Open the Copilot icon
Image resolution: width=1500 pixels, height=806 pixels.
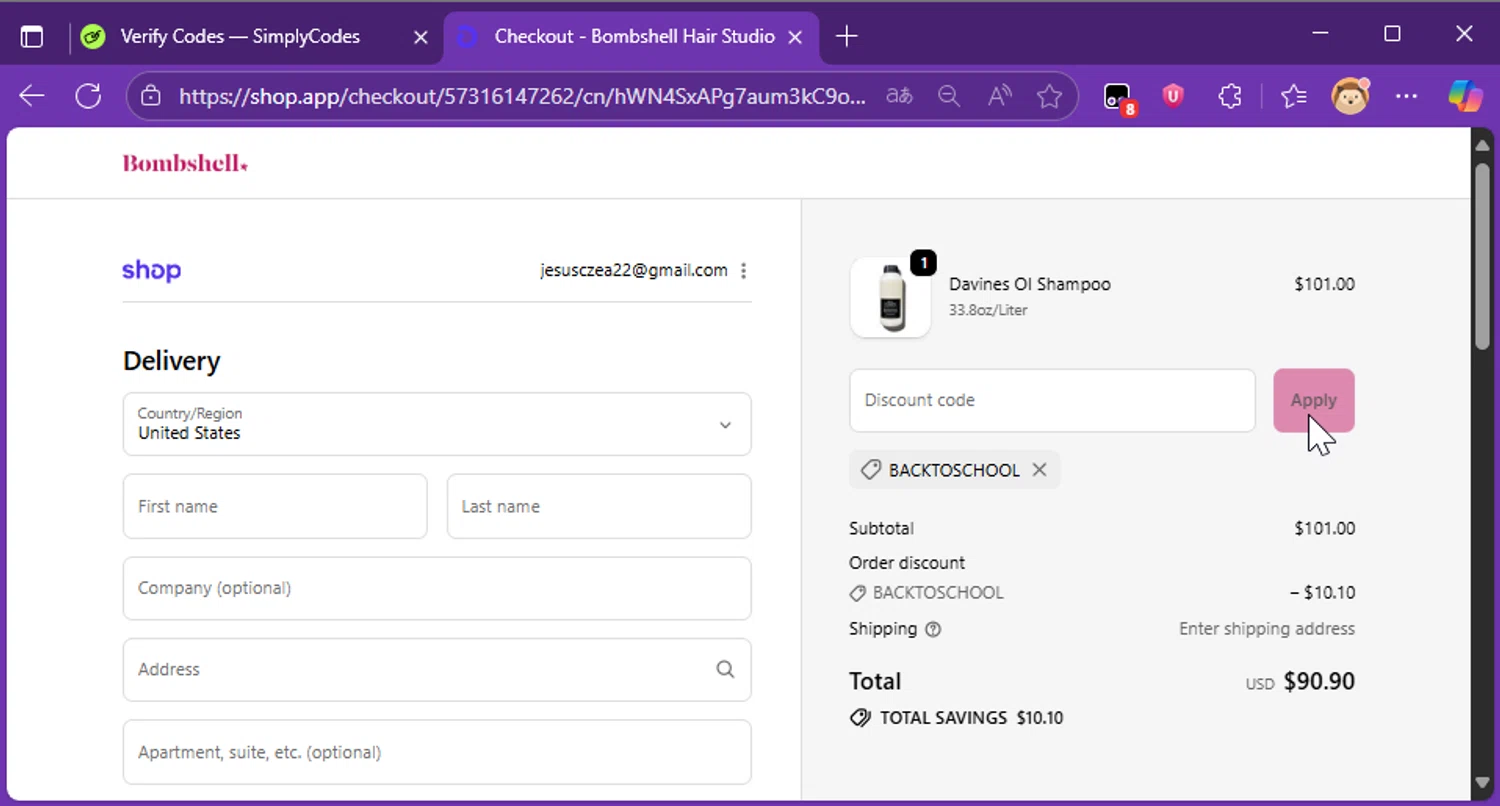(x=1466, y=96)
